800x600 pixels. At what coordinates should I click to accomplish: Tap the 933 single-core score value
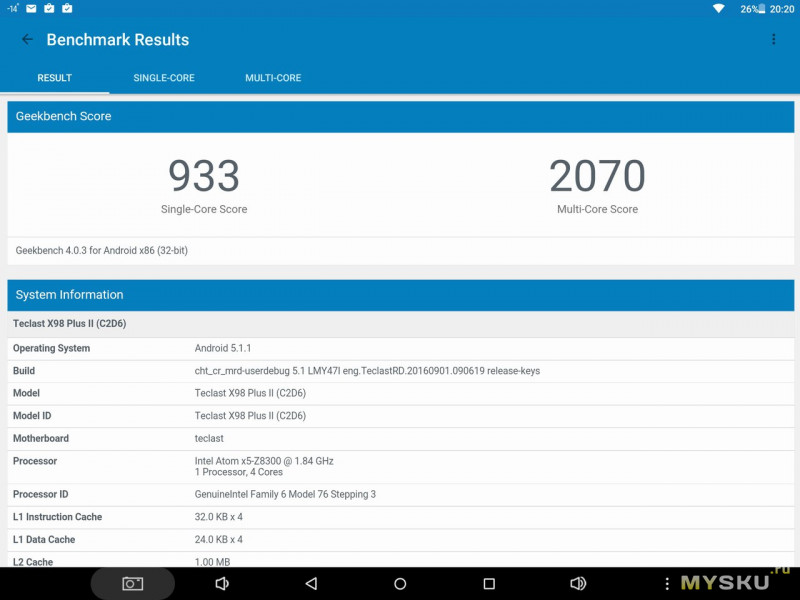[204, 176]
